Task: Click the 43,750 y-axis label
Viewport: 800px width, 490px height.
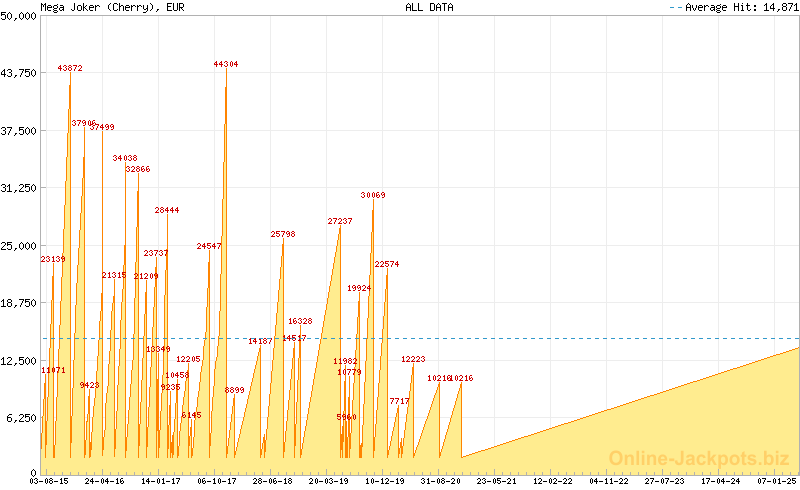Action: coord(18,73)
